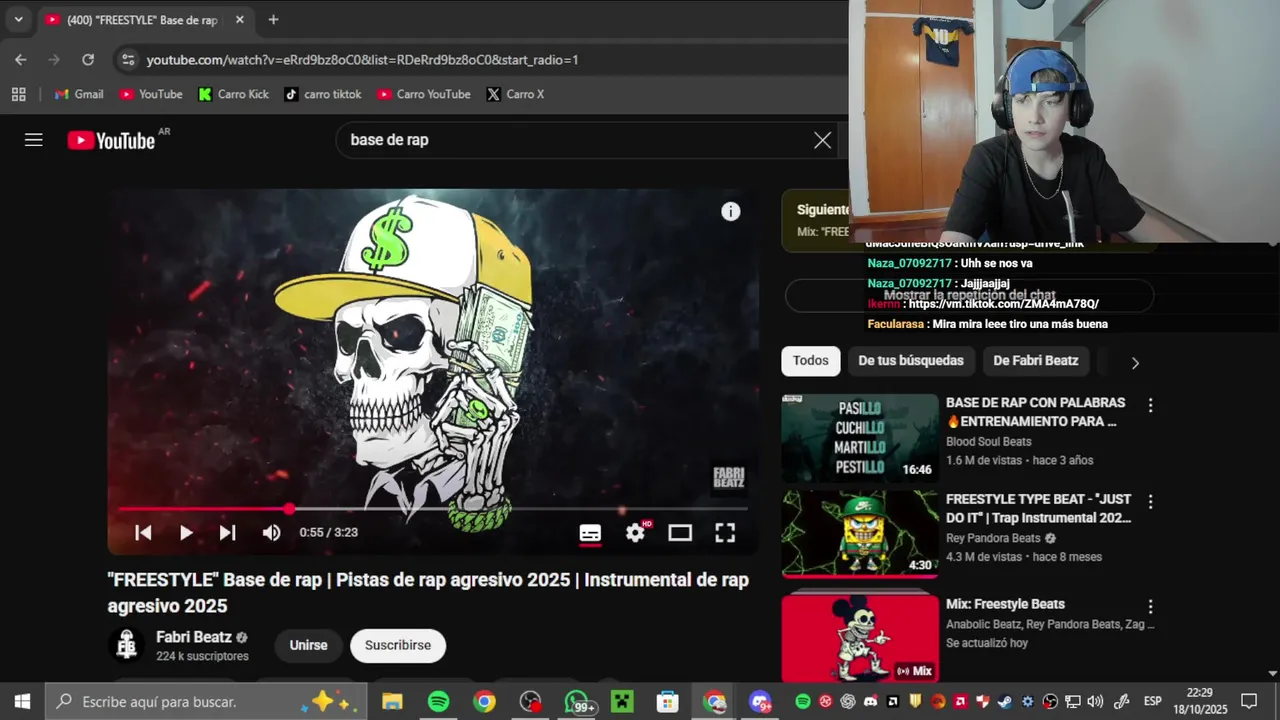1280x720 pixels.
Task: Open the Windows Start menu
Action: tap(22, 702)
